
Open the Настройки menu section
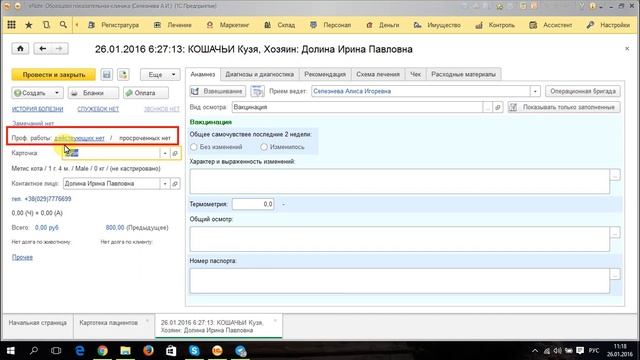608,25
